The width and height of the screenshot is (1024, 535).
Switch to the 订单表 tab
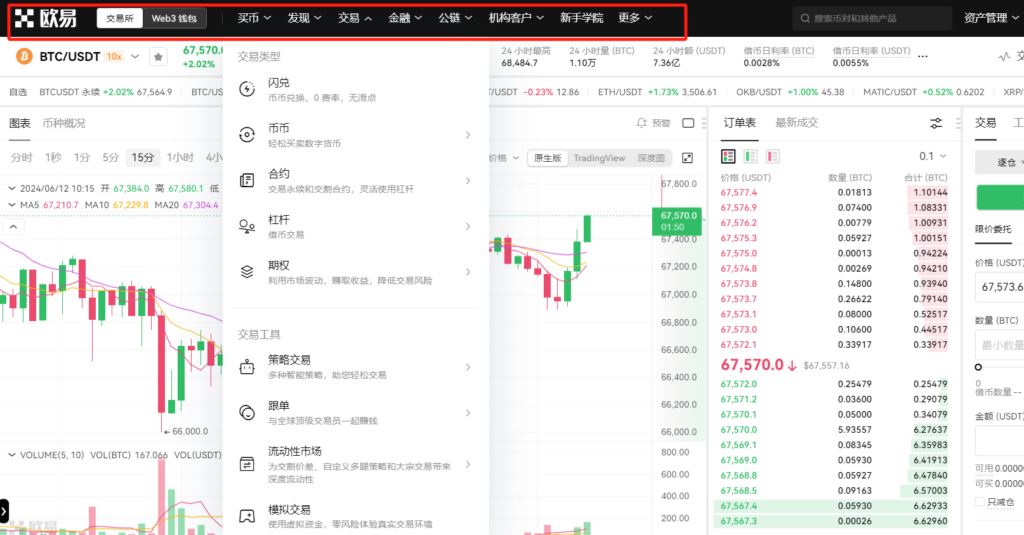pyautogui.click(x=739, y=123)
